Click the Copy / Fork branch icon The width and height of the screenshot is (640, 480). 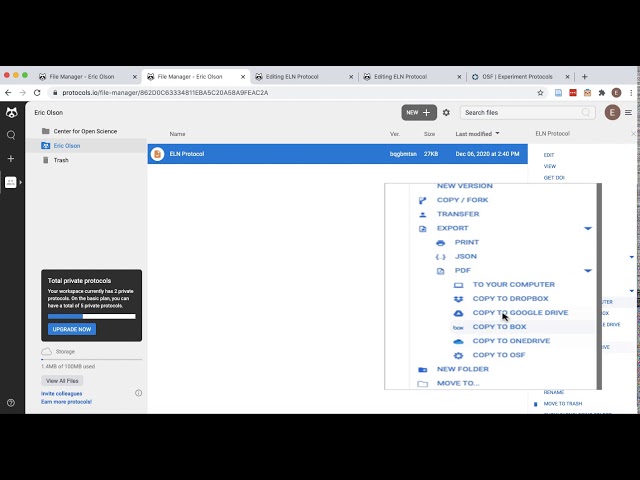tap(422, 200)
